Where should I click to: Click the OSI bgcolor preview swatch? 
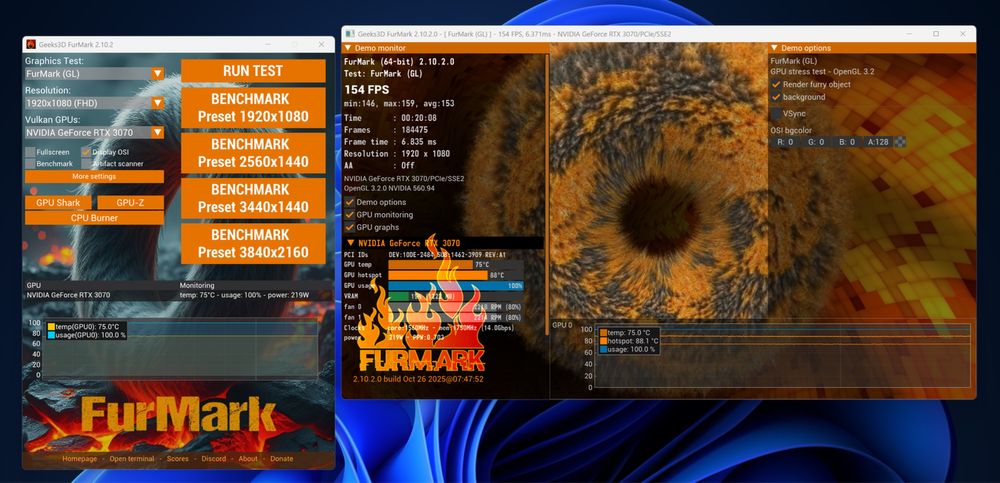point(900,142)
